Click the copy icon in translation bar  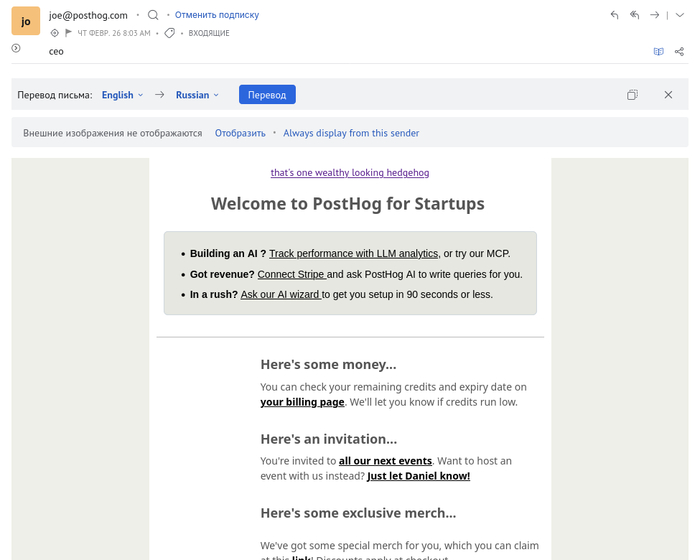tap(632, 95)
